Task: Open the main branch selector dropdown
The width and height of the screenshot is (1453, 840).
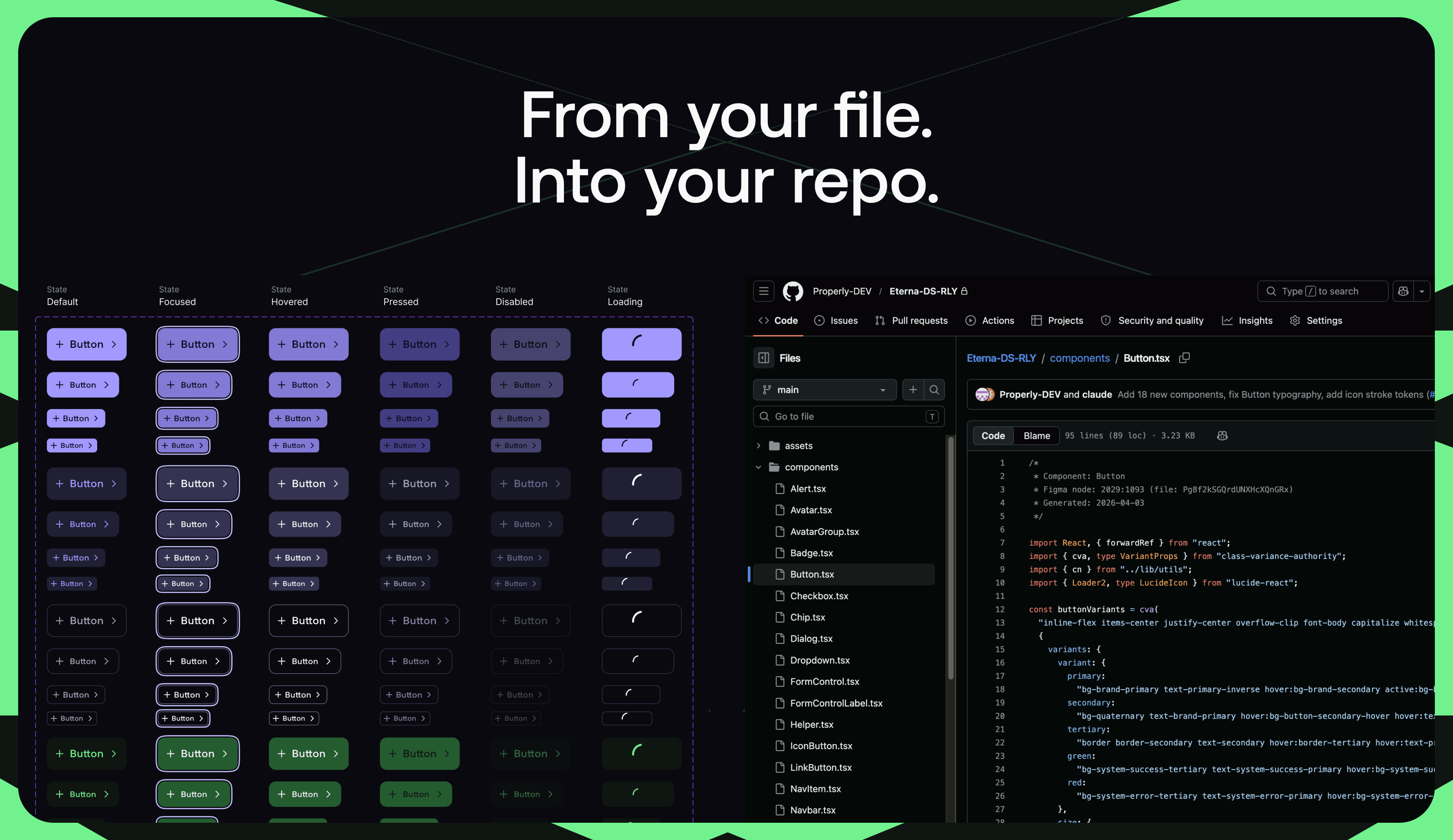Action: 825,390
